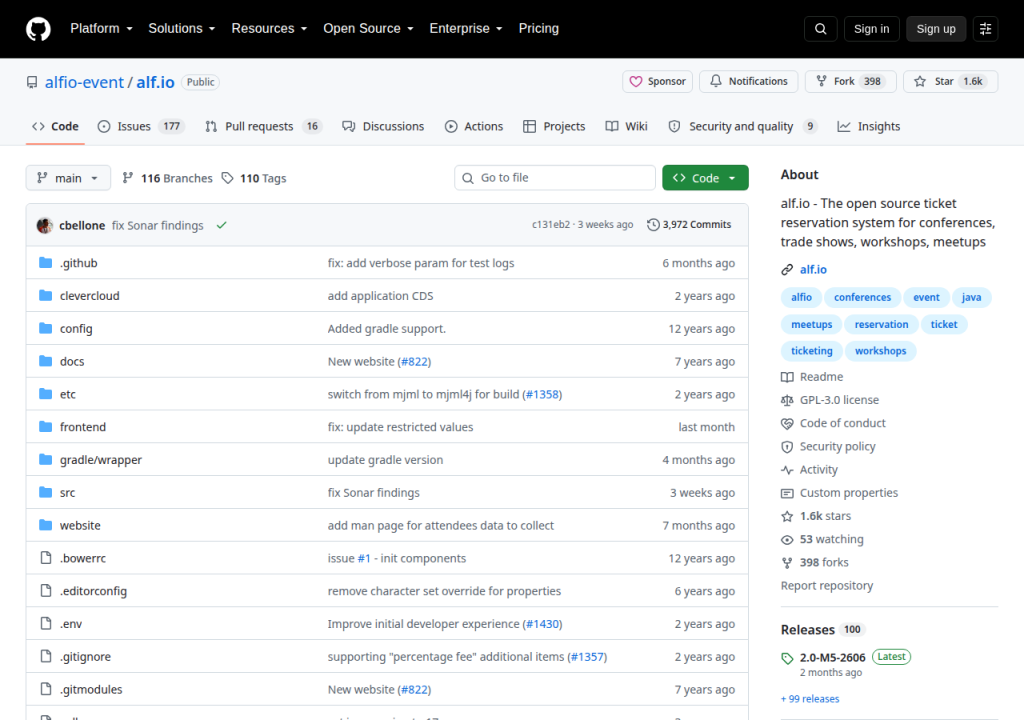Click the .editorconfig file icon
Image resolution: width=1024 pixels, height=720 pixels.
[46, 591]
